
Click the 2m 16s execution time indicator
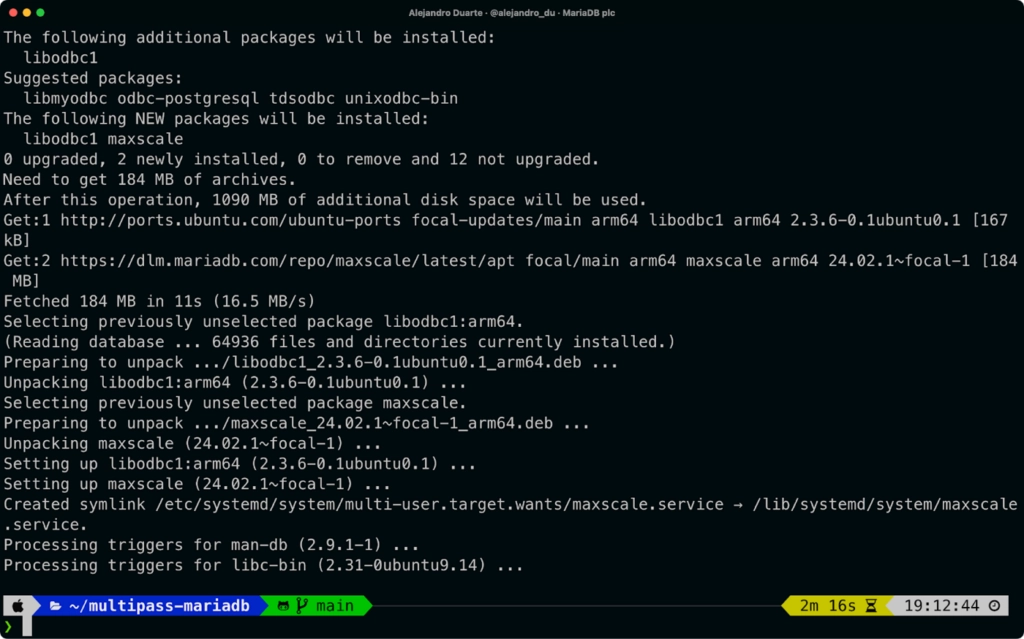828,605
